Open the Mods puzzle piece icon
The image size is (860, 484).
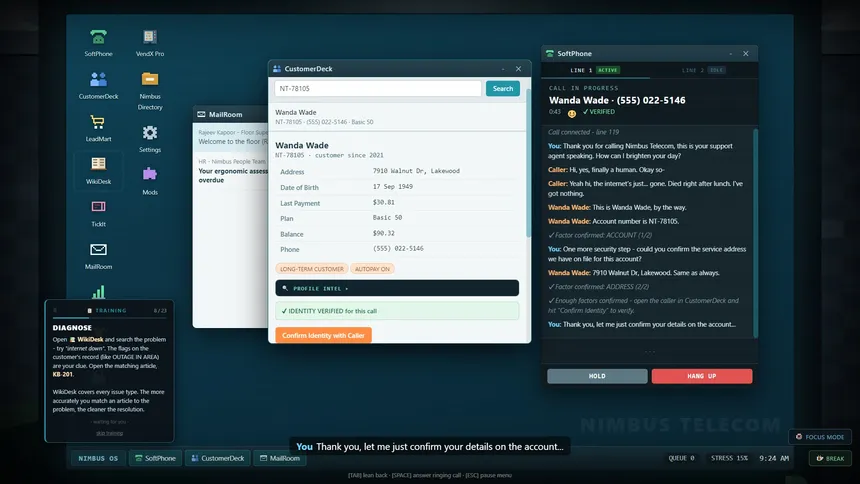[150, 181]
